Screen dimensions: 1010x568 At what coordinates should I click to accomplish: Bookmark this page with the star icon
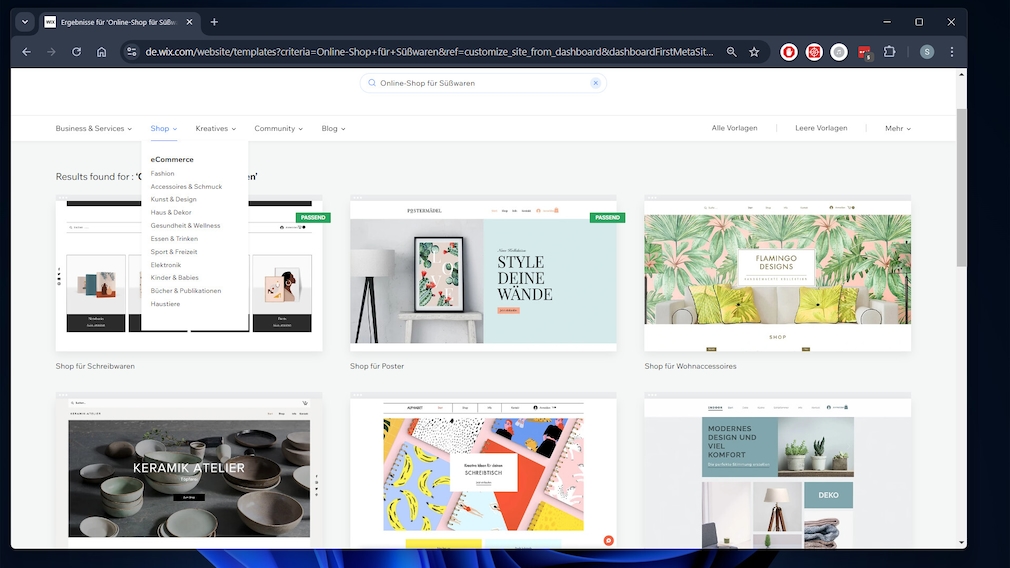click(754, 52)
